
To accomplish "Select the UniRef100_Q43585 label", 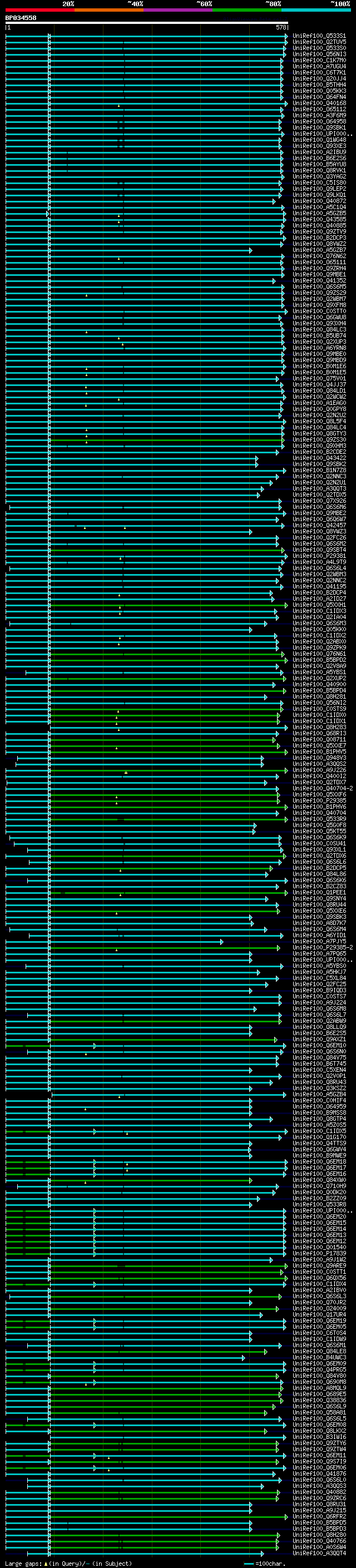I will click(x=319, y=219).
